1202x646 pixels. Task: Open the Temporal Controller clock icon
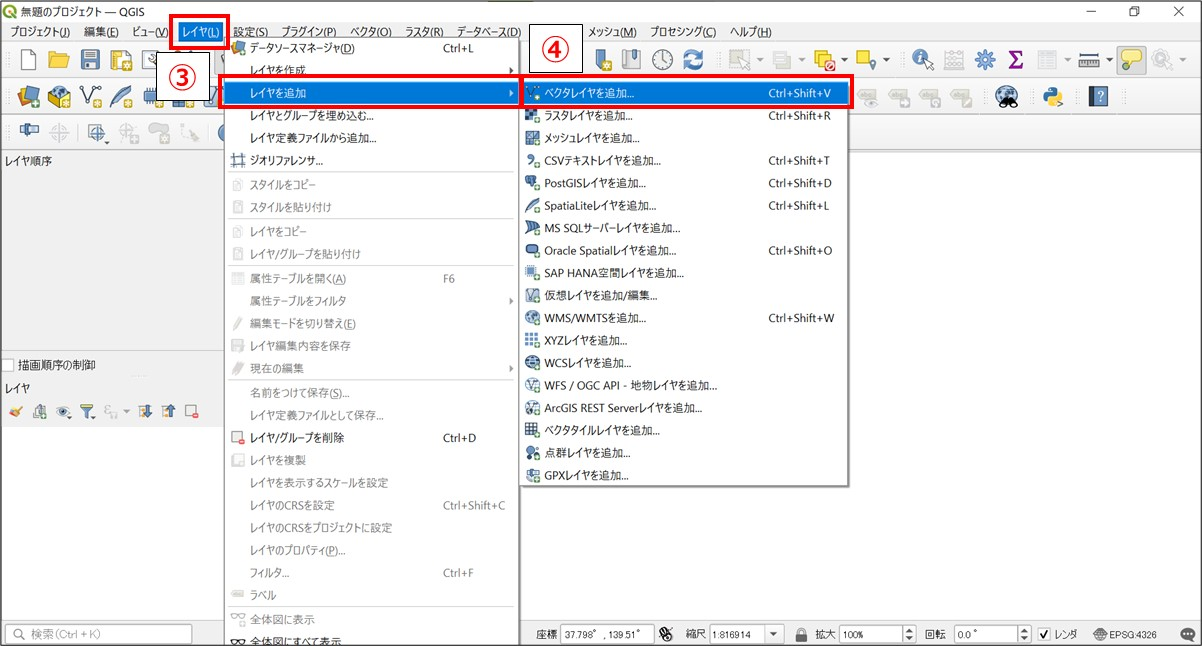pyautogui.click(x=662, y=60)
